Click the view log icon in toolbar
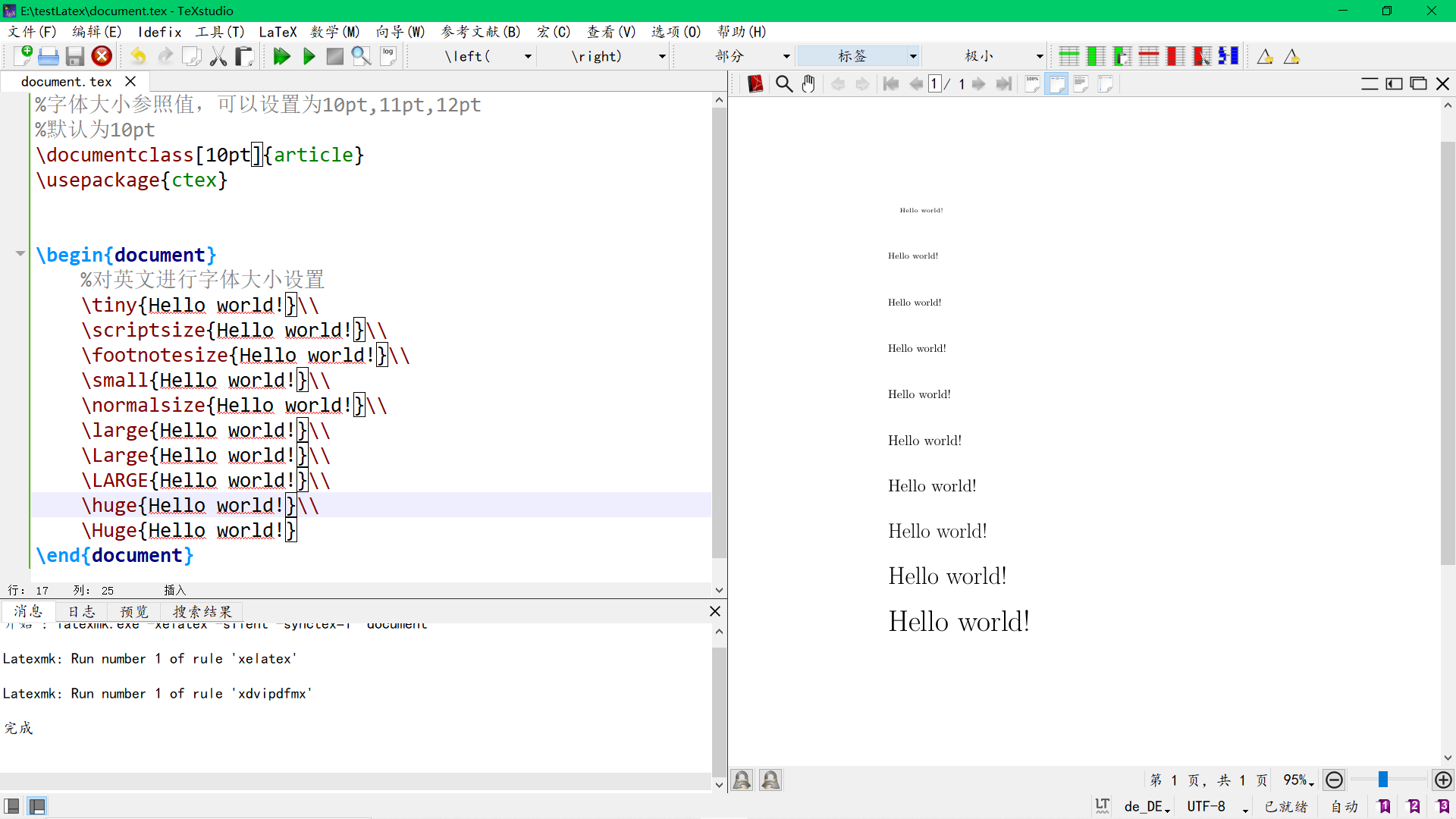 (x=388, y=56)
